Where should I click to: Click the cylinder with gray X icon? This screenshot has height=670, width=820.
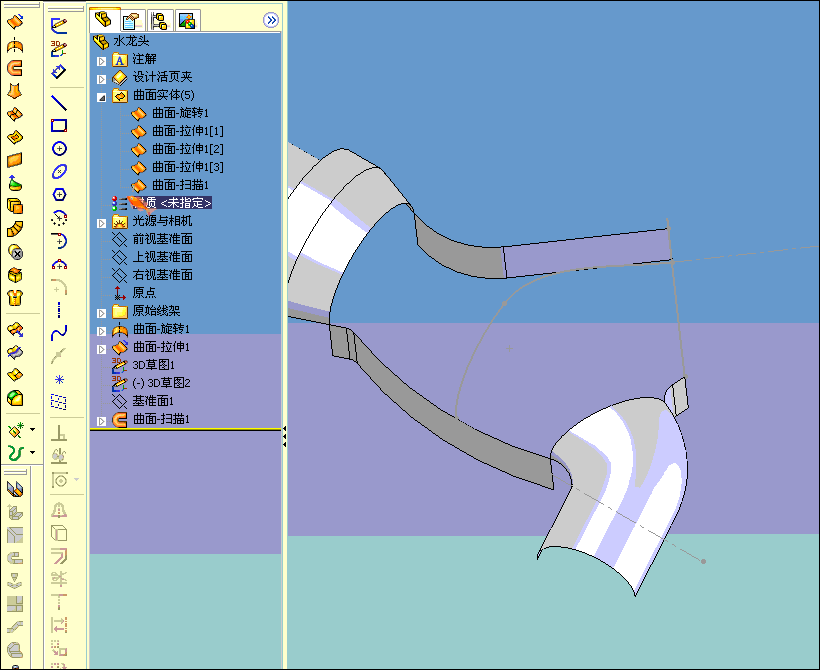[x=15, y=252]
